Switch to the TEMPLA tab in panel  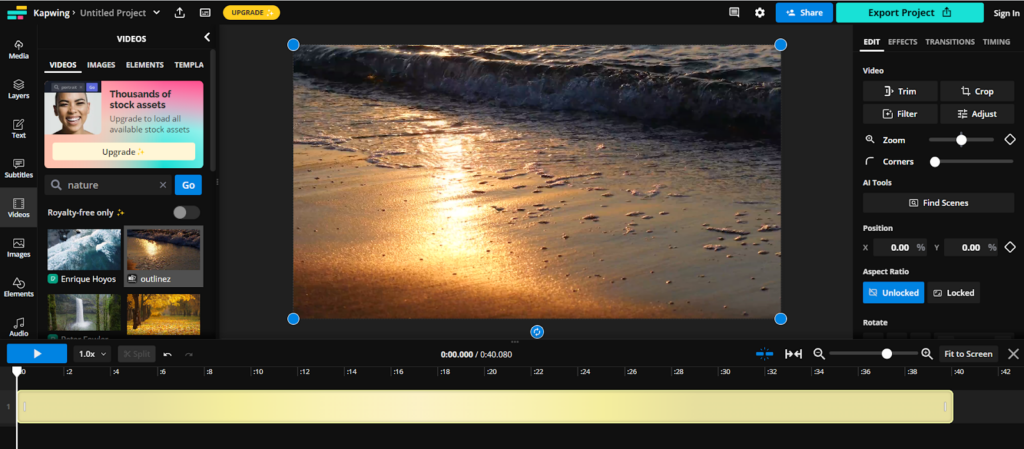click(189, 65)
